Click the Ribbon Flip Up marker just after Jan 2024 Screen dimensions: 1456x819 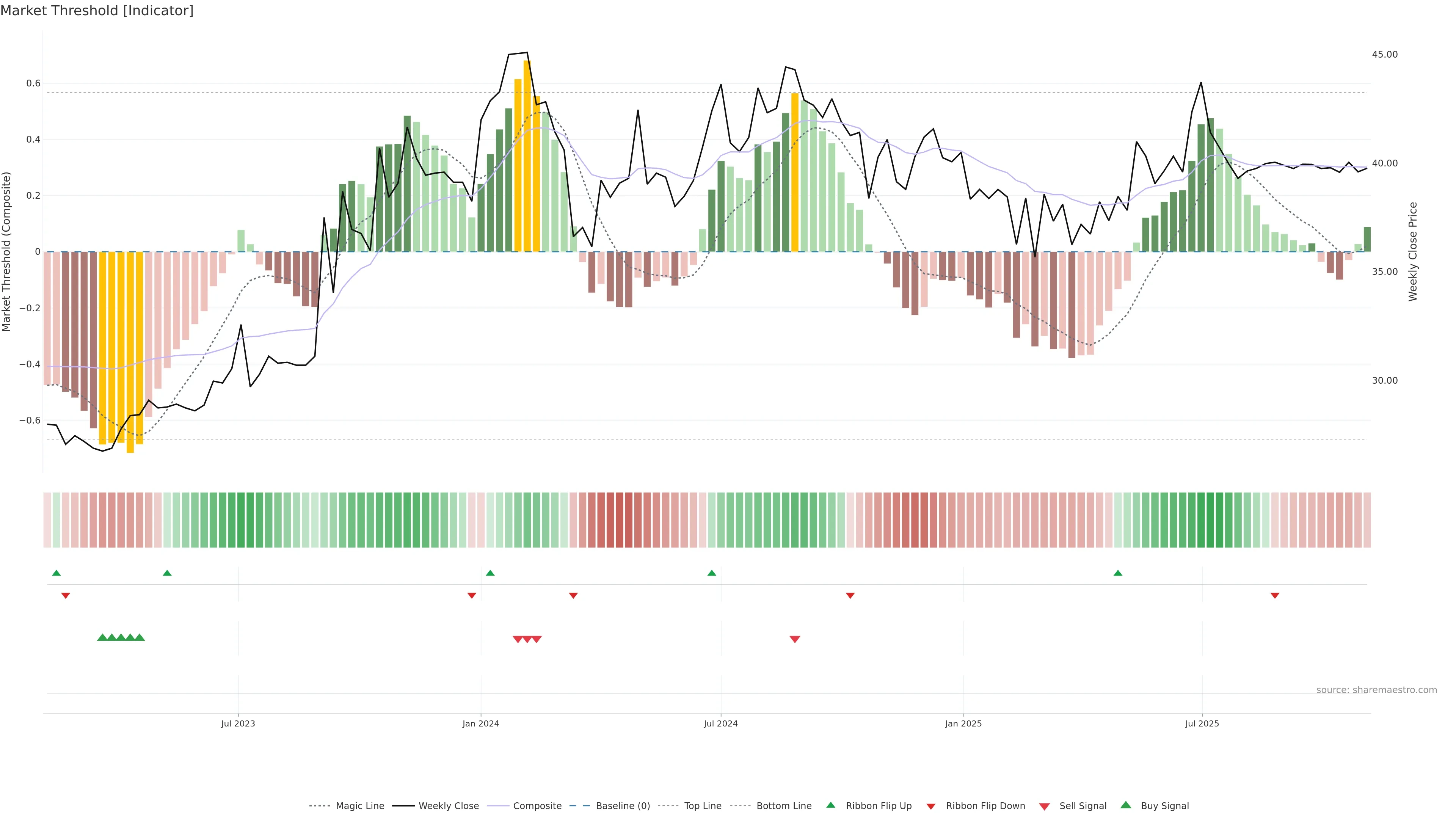(x=490, y=573)
